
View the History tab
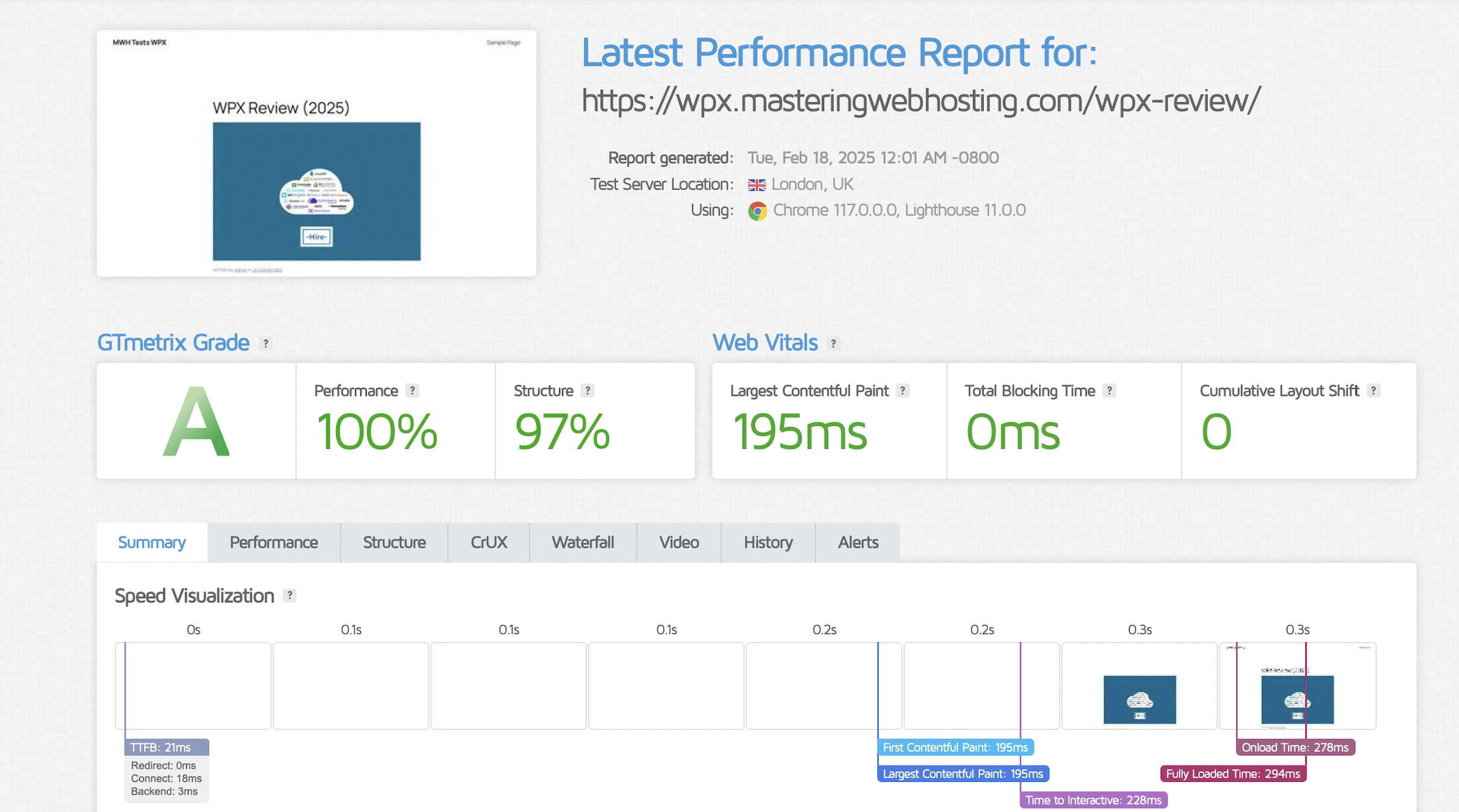click(768, 542)
